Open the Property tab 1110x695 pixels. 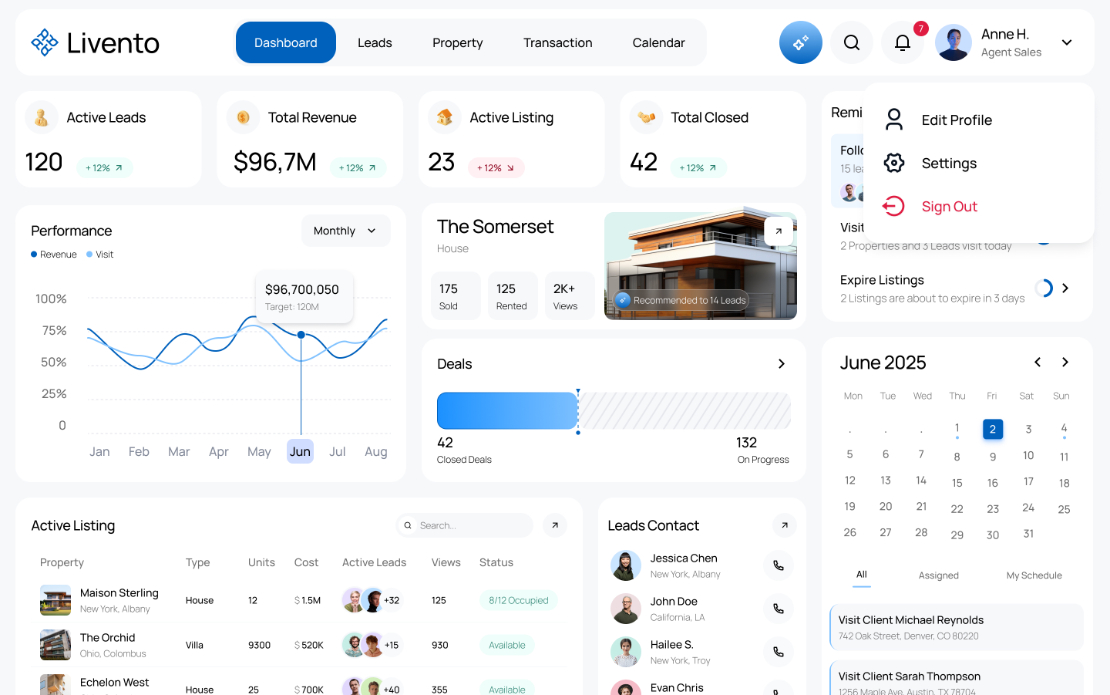[457, 42]
